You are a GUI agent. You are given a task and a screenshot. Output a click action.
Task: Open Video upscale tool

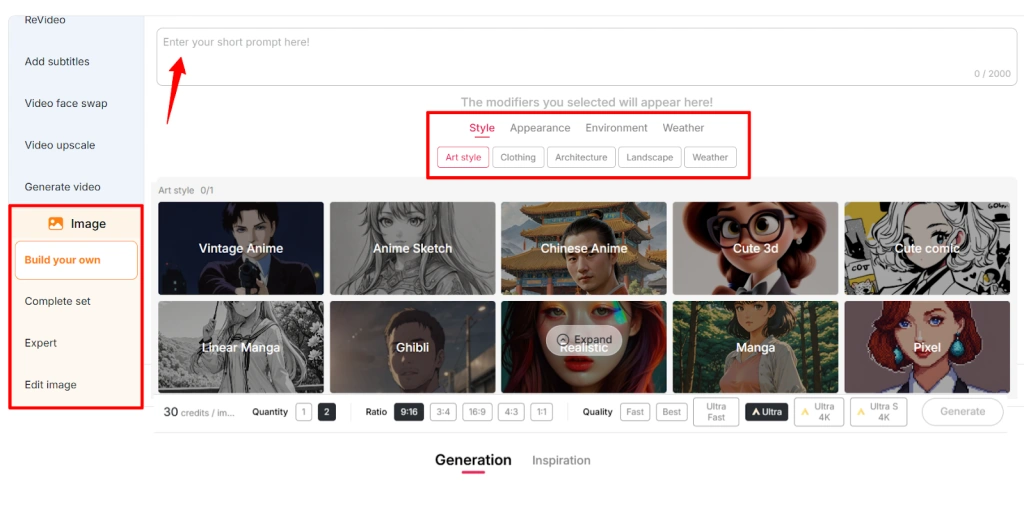pos(59,145)
